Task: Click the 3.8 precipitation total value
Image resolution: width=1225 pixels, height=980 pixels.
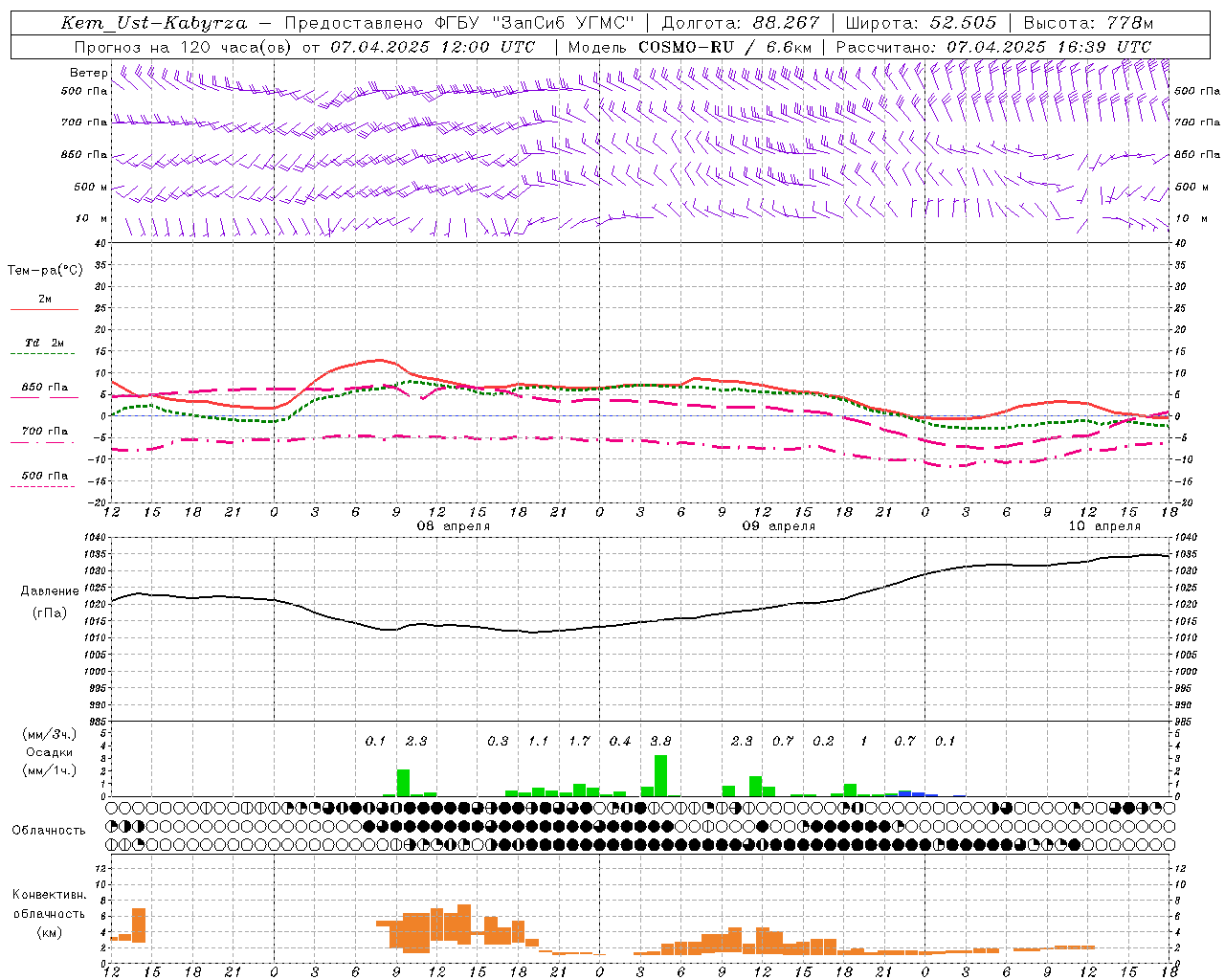Action: coord(660,741)
